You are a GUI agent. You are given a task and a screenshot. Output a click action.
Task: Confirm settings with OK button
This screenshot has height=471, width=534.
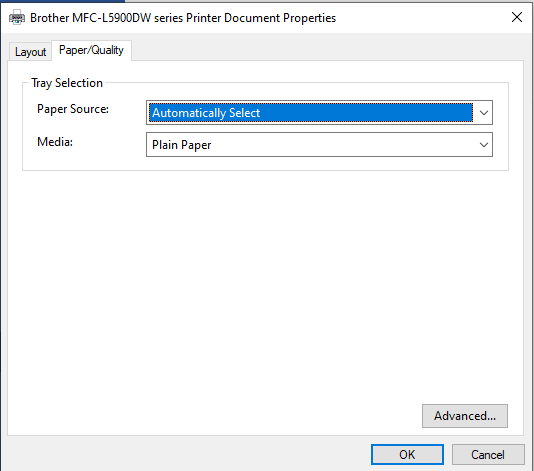coord(407,454)
